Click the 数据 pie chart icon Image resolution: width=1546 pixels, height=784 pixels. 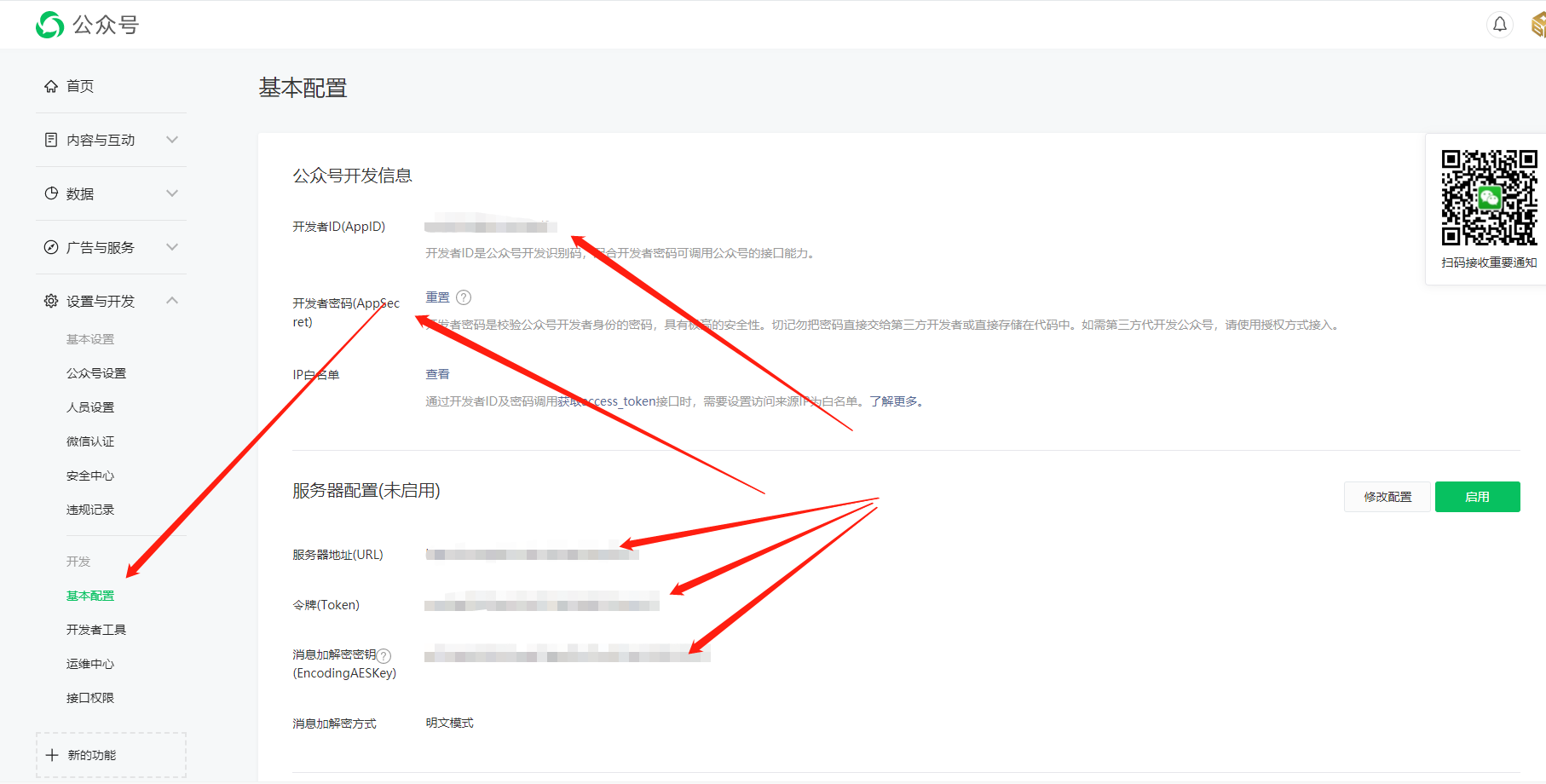(51, 193)
